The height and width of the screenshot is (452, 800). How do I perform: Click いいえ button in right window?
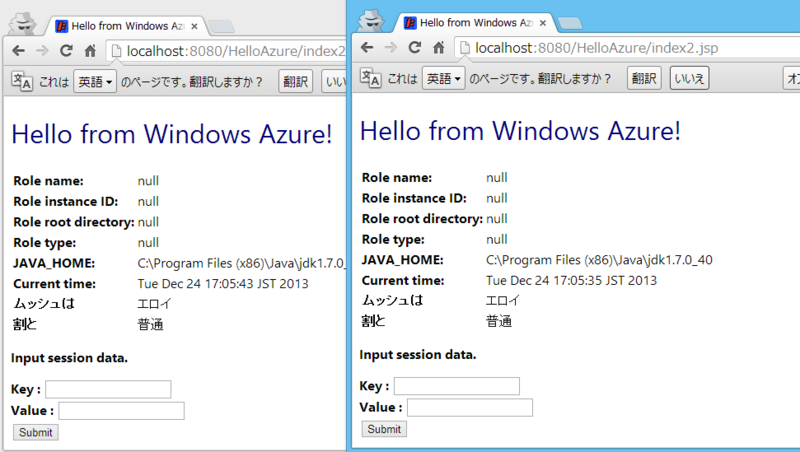pyautogui.click(x=689, y=79)
